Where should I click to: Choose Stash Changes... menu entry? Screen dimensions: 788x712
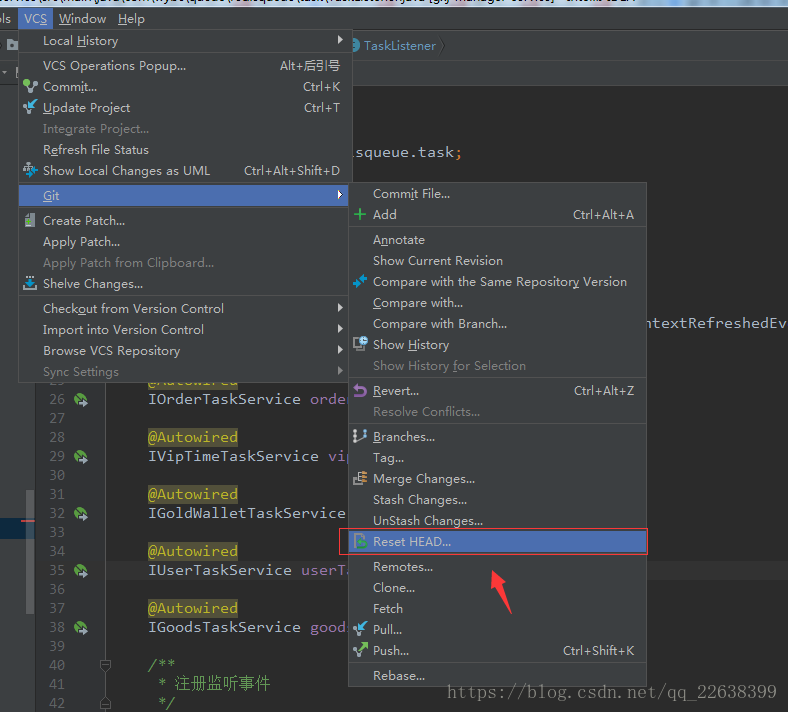point(420,500)
